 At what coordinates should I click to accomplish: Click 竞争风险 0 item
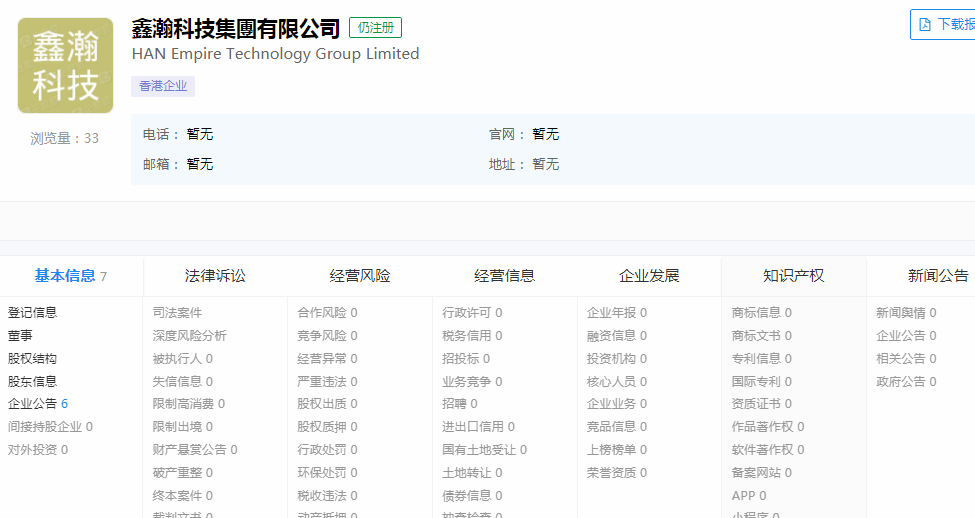pos(328,336)
